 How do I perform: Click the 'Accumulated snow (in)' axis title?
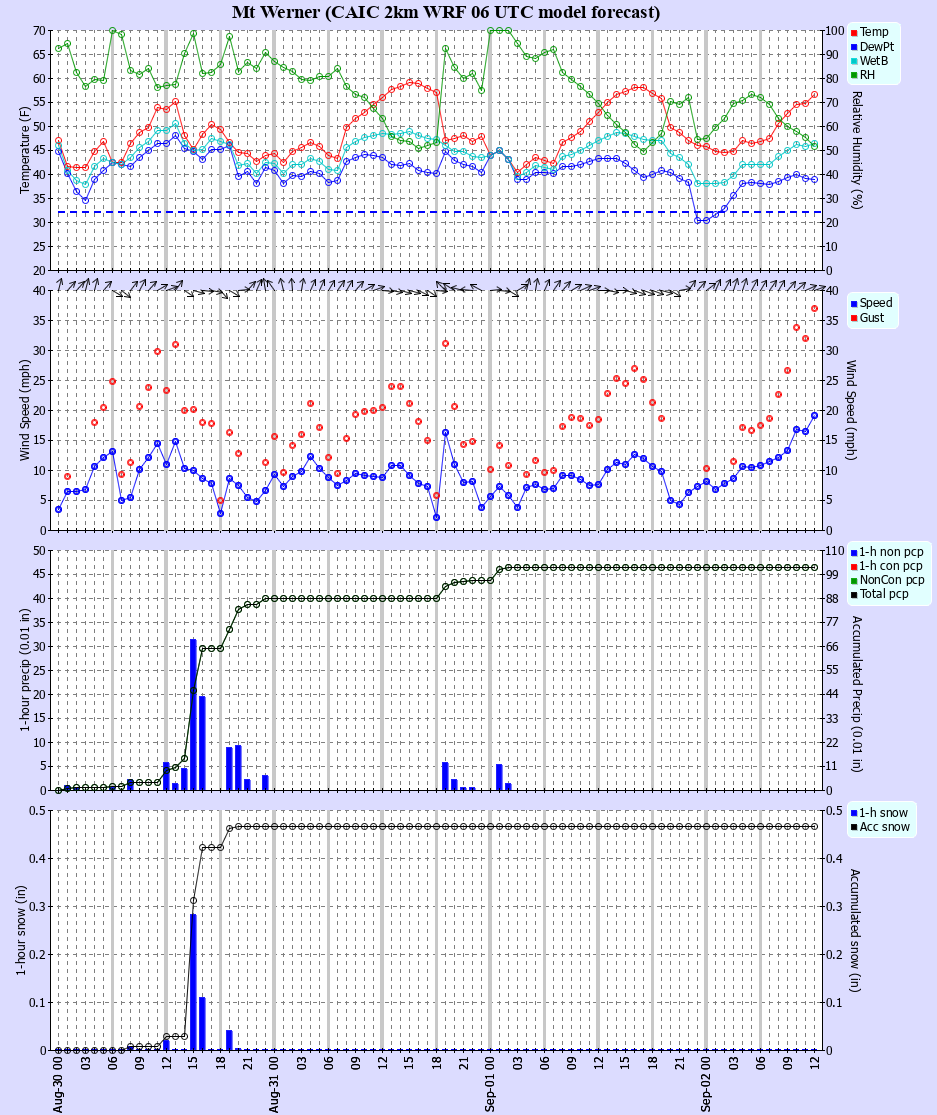855,930
